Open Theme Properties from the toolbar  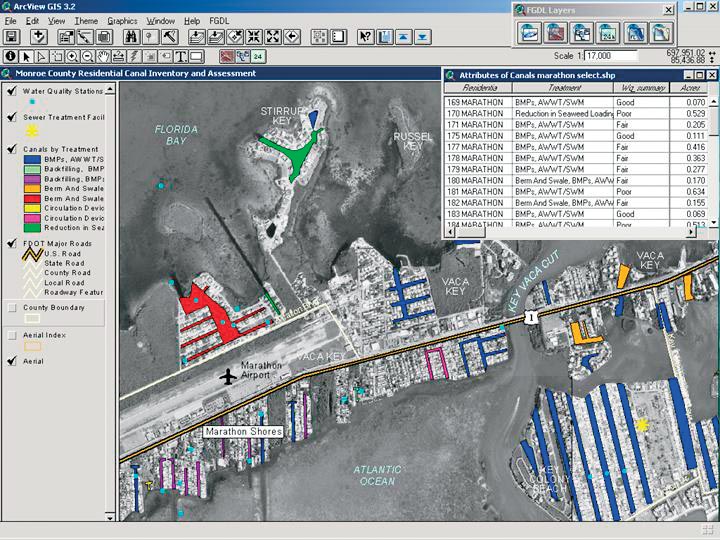(x=66, y=37)
